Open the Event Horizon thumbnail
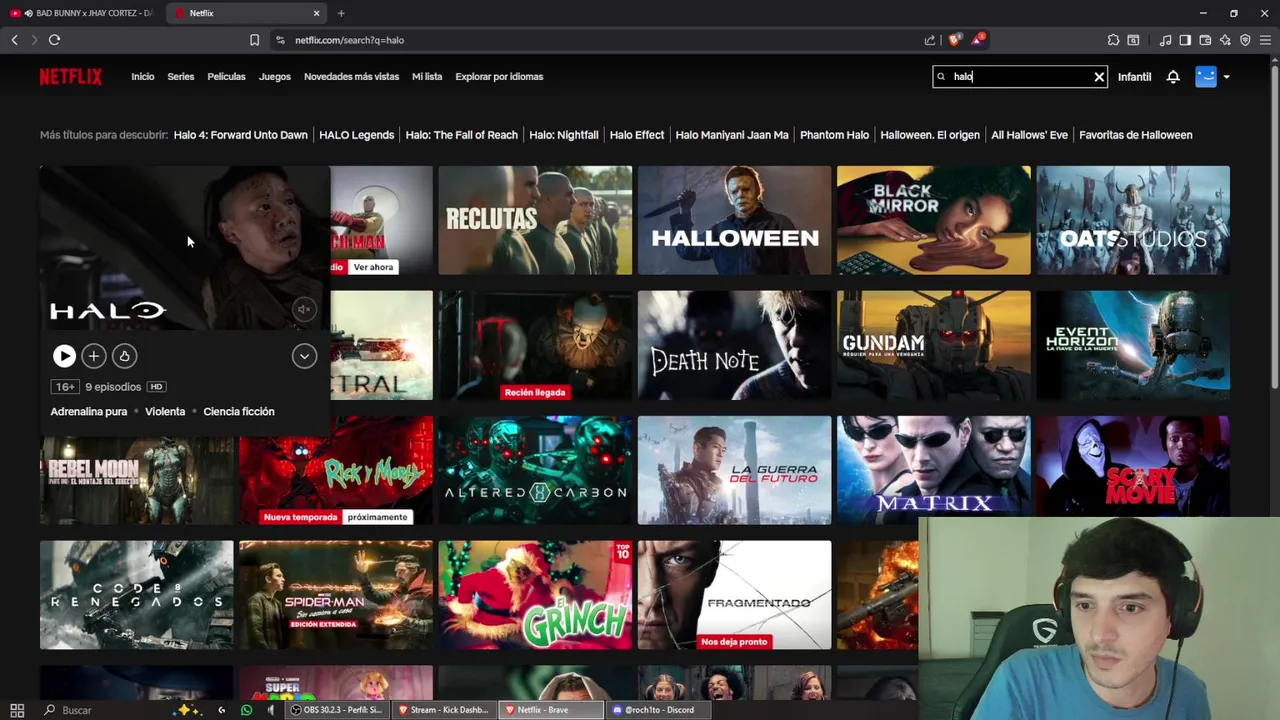The width and height of the screenshot is (1280, 720). pos(1133,345)
